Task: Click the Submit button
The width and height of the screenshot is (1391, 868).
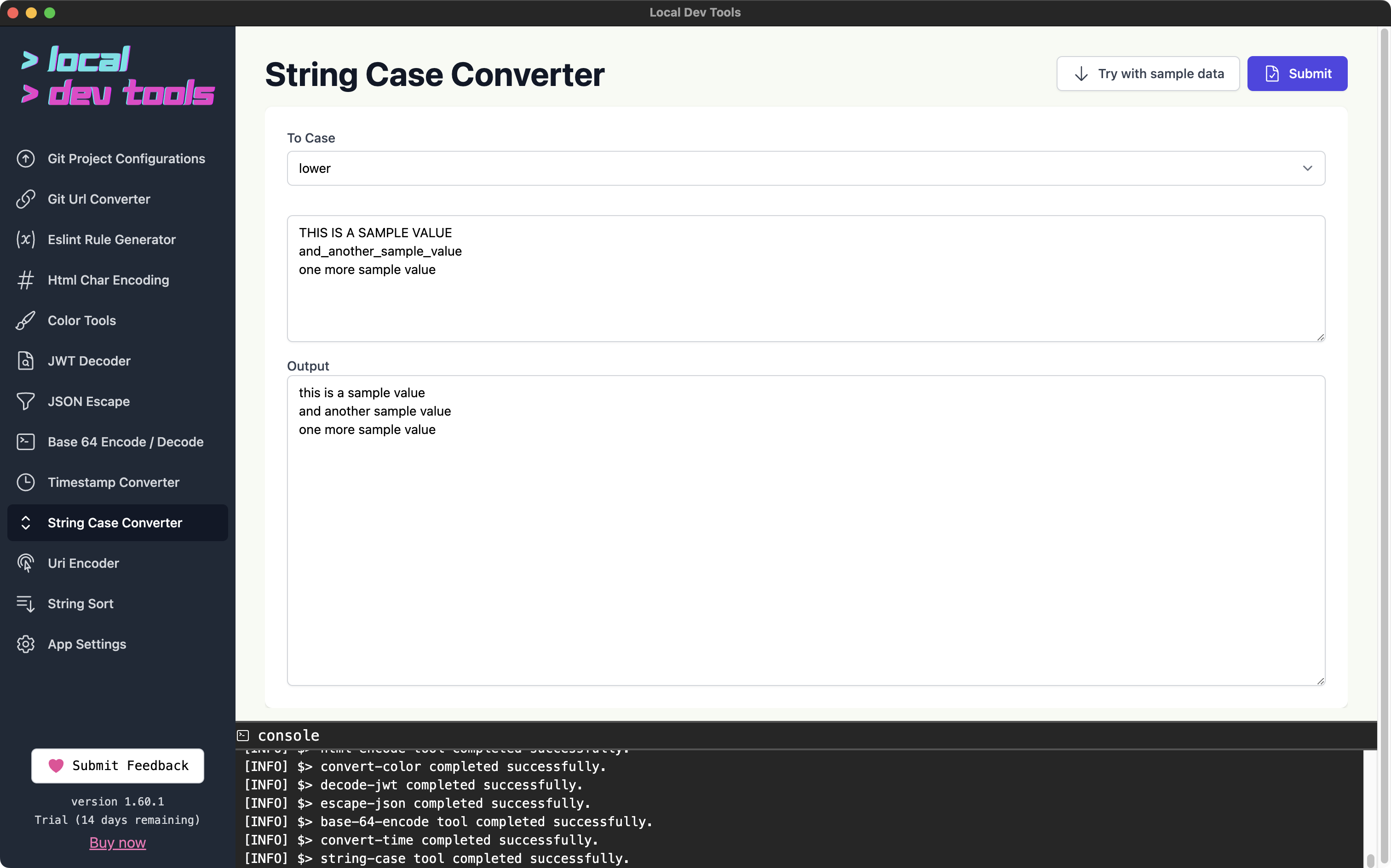Action: coord(1297,74)
